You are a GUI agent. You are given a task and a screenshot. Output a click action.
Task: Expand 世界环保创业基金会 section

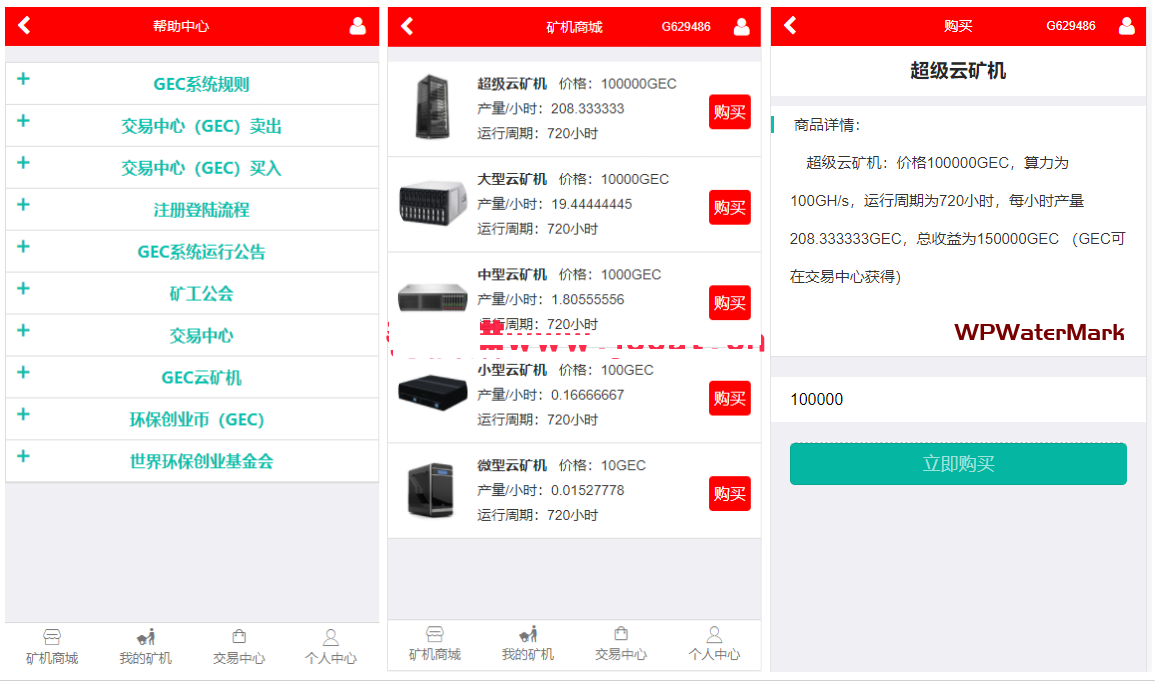(200, 462)
